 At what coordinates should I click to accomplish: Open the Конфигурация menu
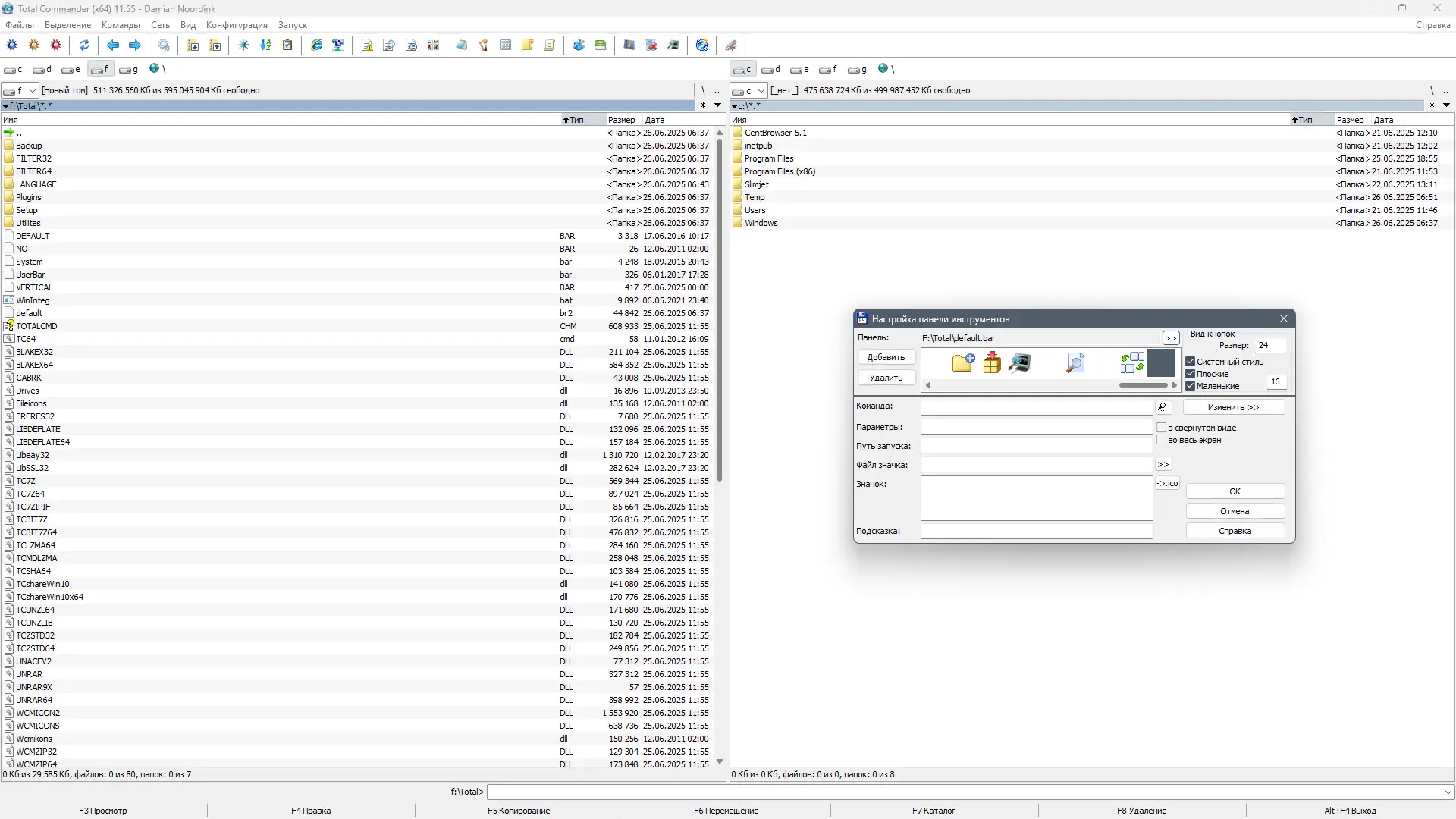(x=237, y=25)
